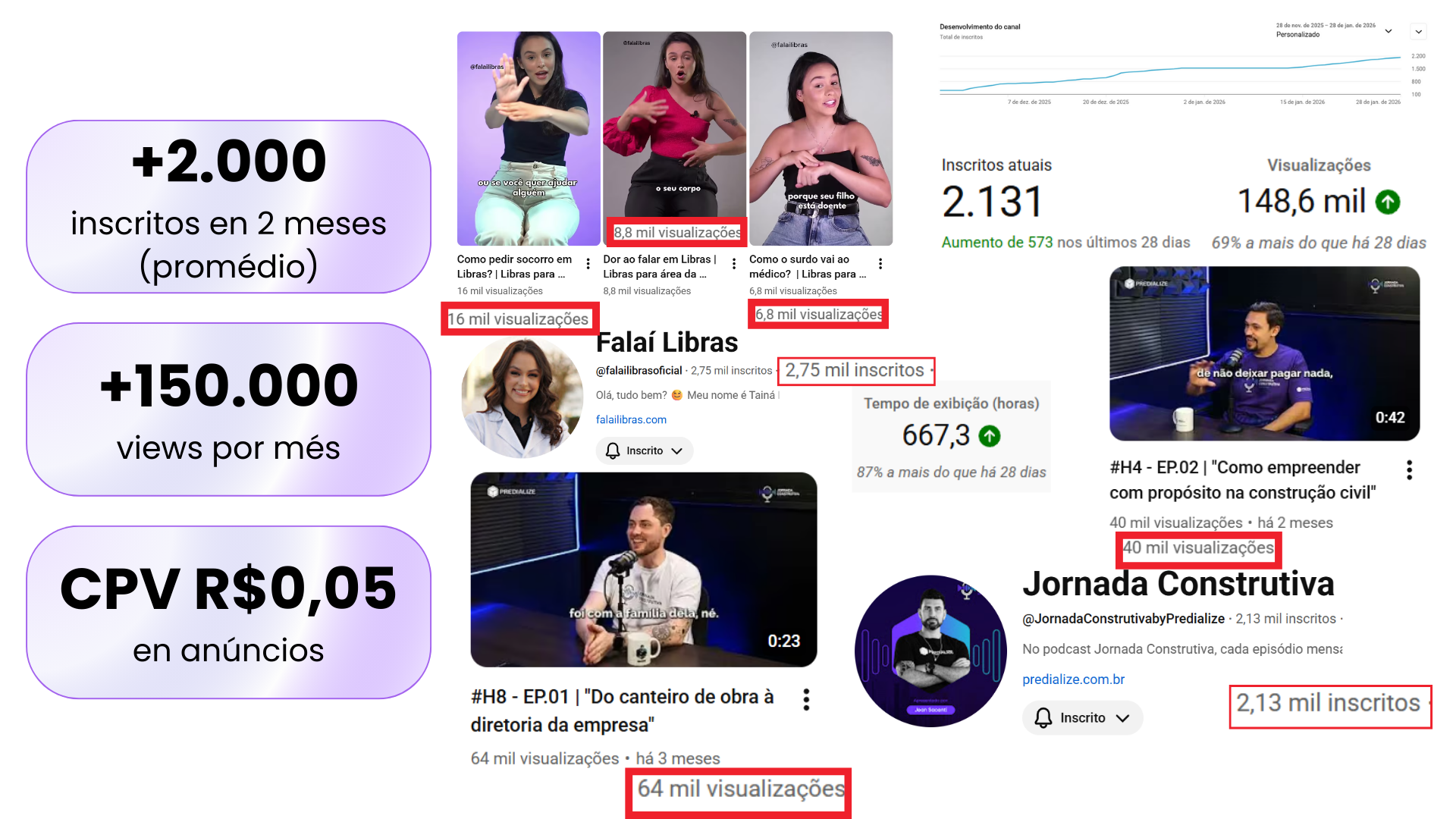Open the falailibras.com link
The width and height of the screenshot is (1456, 819).
click(x=631, y=419)
